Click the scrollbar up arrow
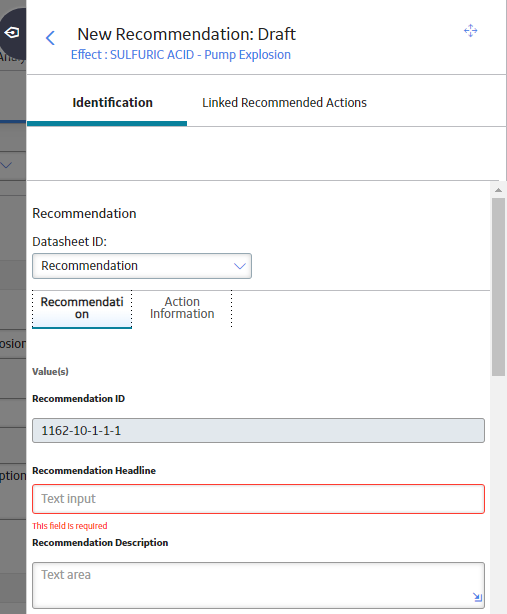 pos(498,190)
